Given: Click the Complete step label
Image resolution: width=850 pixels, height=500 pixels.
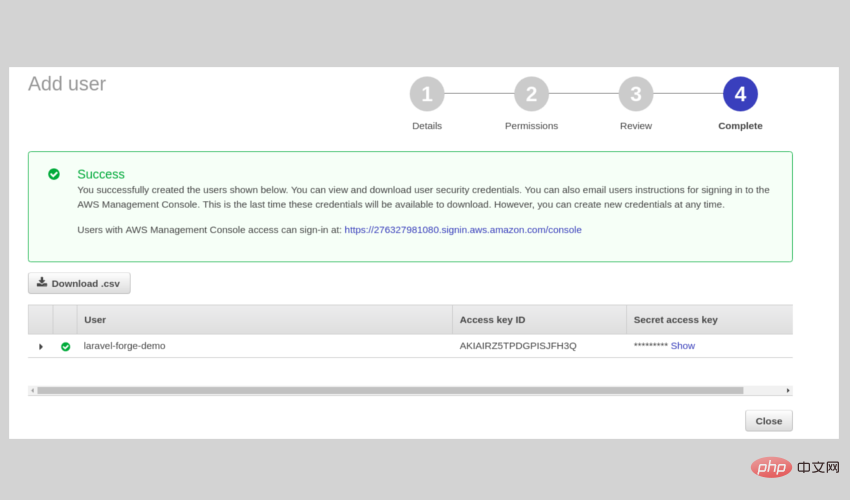Looking at the screenshot, I should click(x=740, y=126).
